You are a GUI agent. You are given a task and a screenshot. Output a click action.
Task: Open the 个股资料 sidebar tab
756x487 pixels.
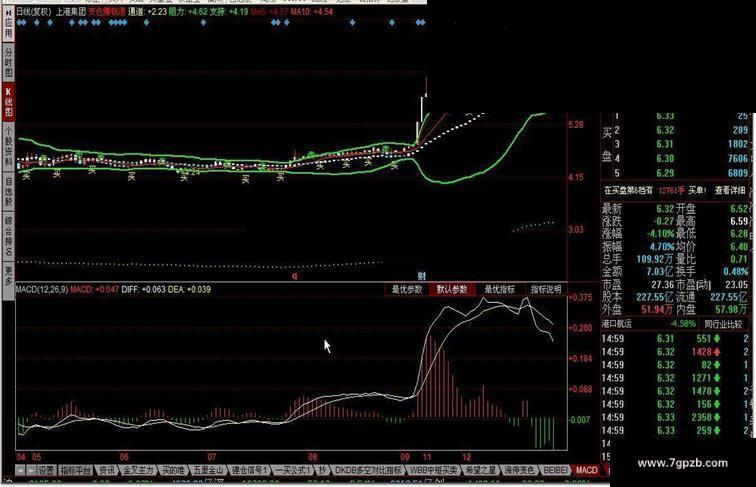coord(8,147)
